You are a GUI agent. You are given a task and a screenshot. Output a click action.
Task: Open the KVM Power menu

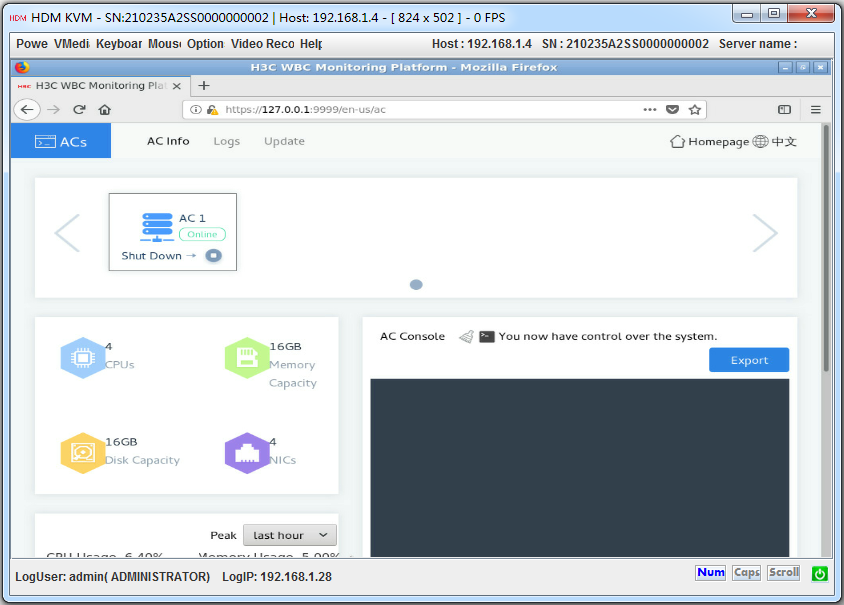[x=32, y=44]
